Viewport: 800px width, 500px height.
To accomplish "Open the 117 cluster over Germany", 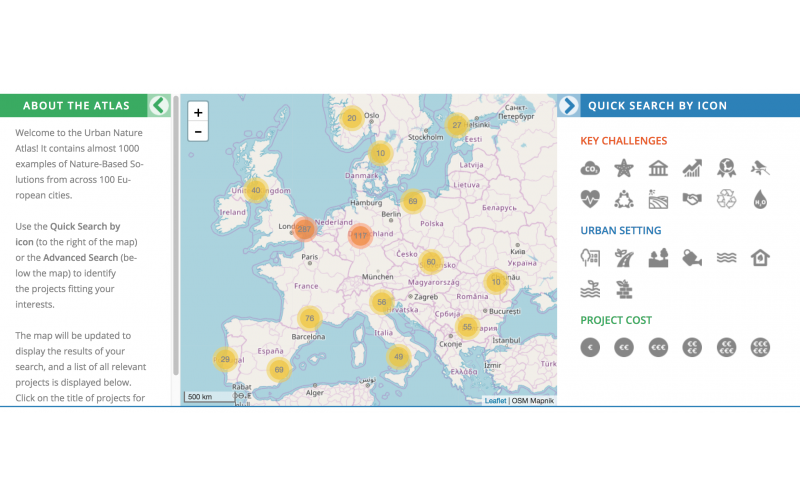I will [x=361, y=236].
